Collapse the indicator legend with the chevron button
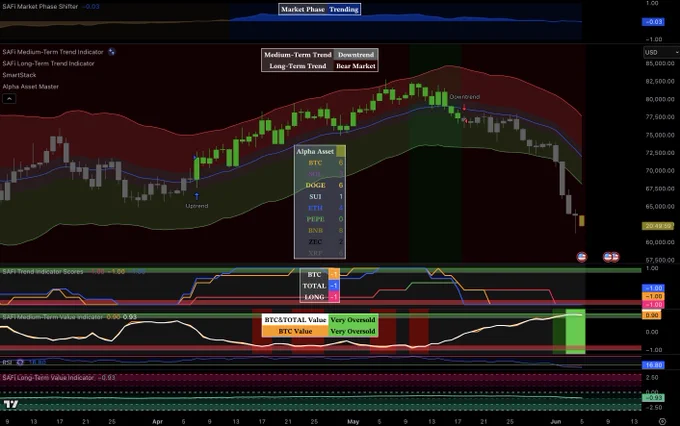This screenshot has width=680, height=426. point(9,99)
